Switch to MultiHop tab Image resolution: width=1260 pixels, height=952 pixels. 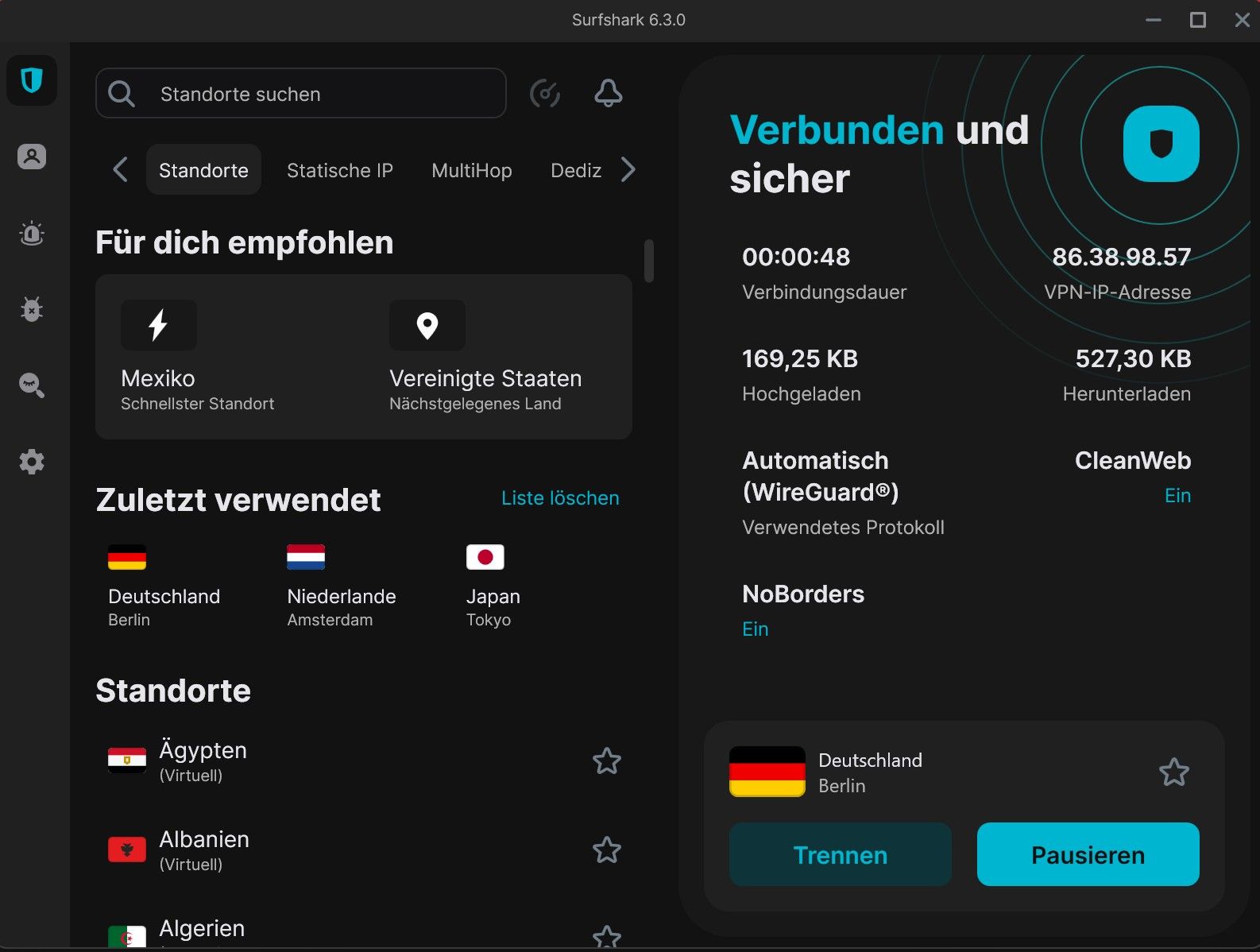click(x=472, y=170)
